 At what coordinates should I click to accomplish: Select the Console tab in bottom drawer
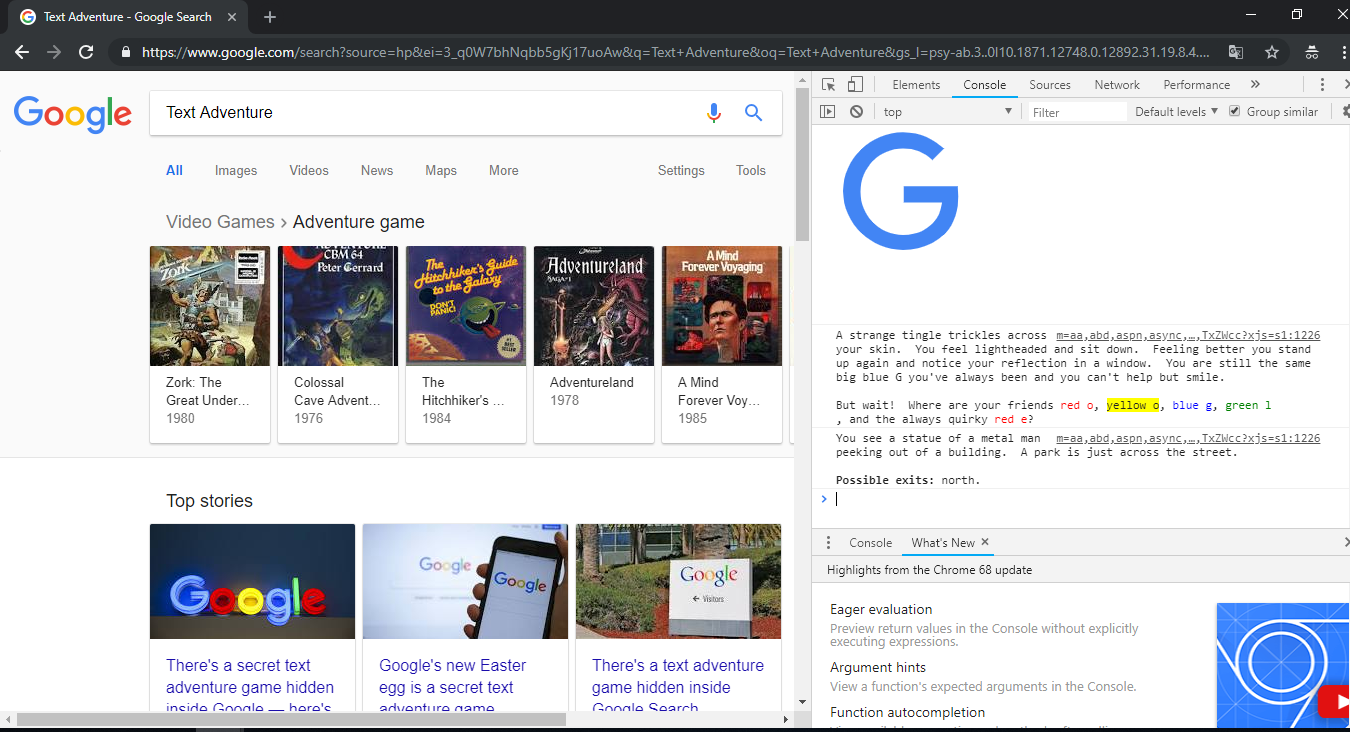870,543
